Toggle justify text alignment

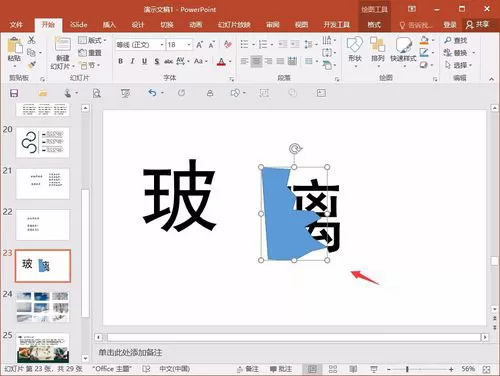[x=280, y=61]
